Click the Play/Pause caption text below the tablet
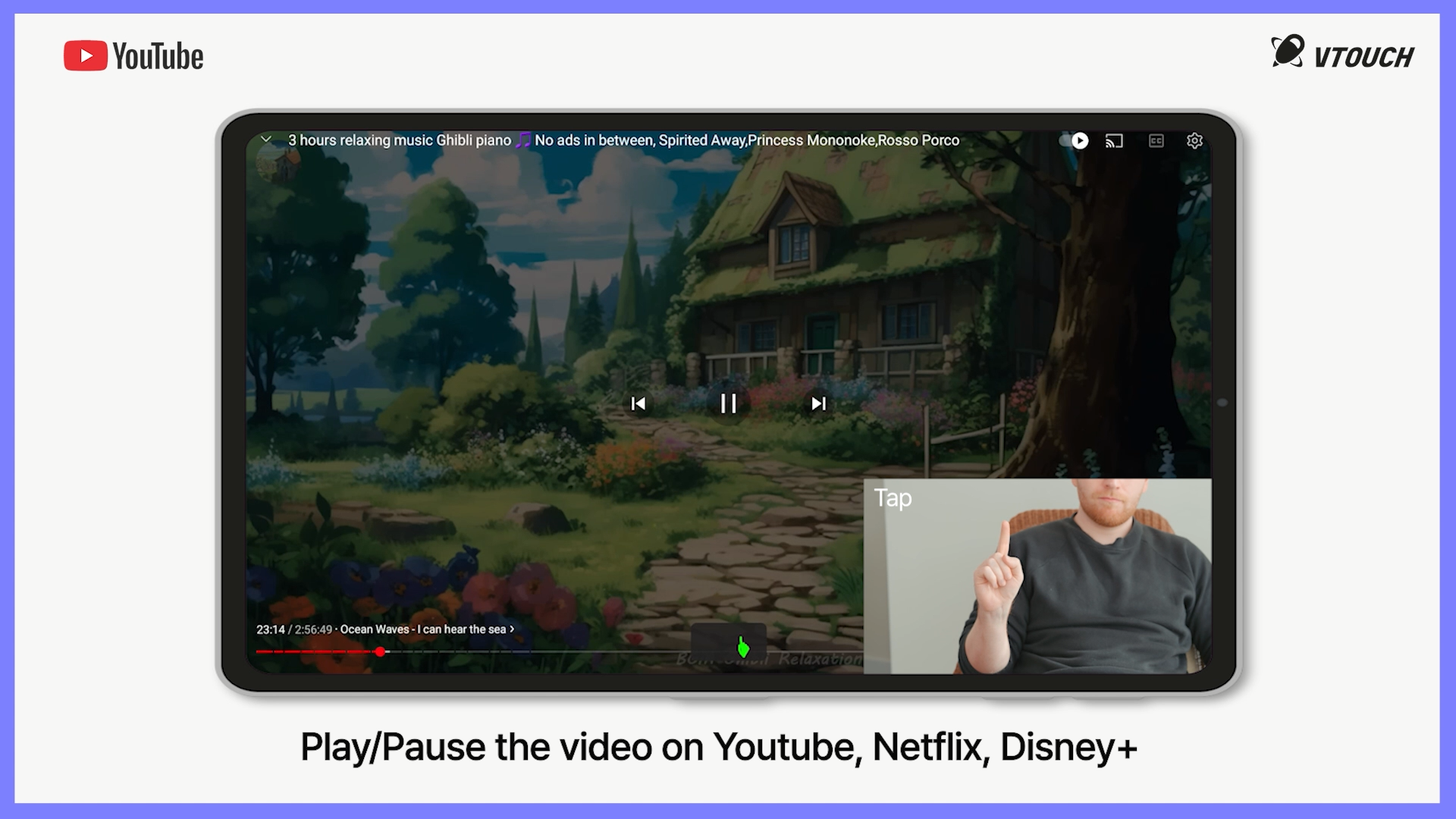This screenshot has width=1456, height=819. click(718, 748)
